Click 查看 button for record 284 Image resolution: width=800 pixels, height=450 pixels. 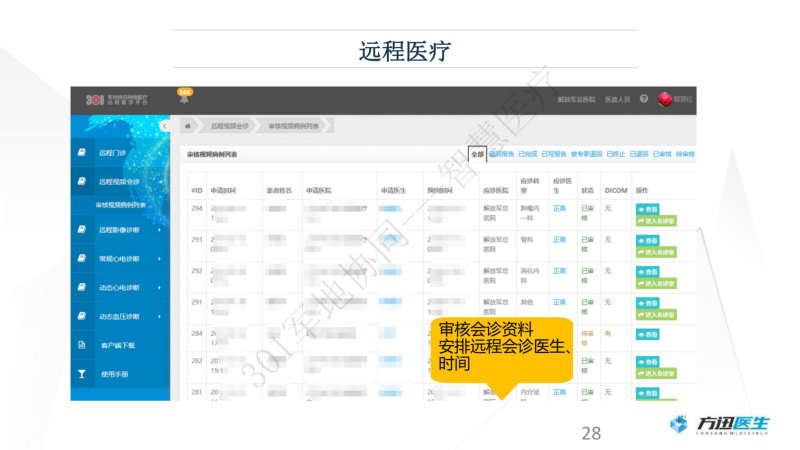[x=647, y=335]
